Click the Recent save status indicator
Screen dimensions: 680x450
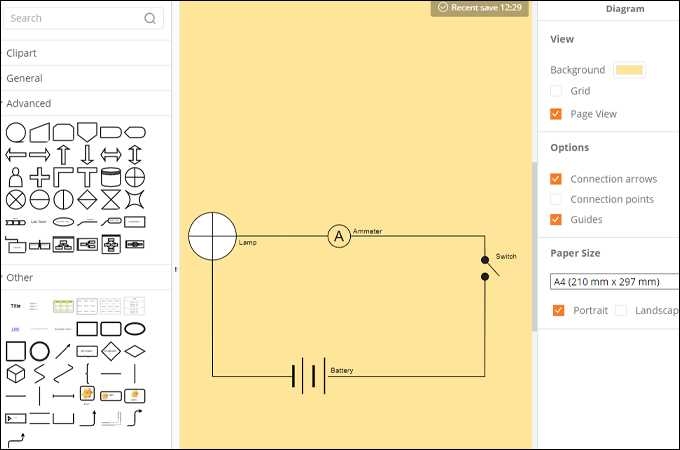click(x=480, y=8)
